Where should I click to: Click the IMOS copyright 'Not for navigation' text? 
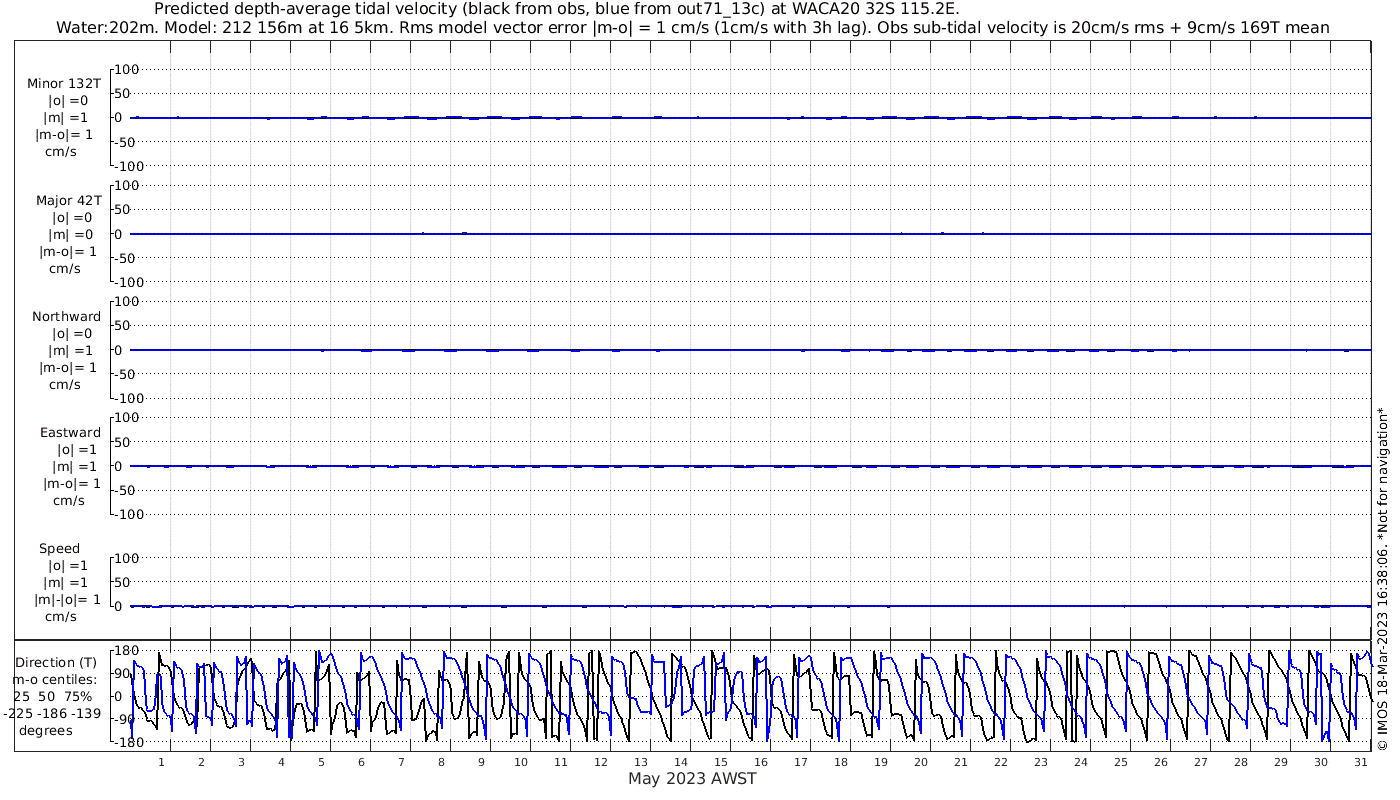coord(1383,578)
